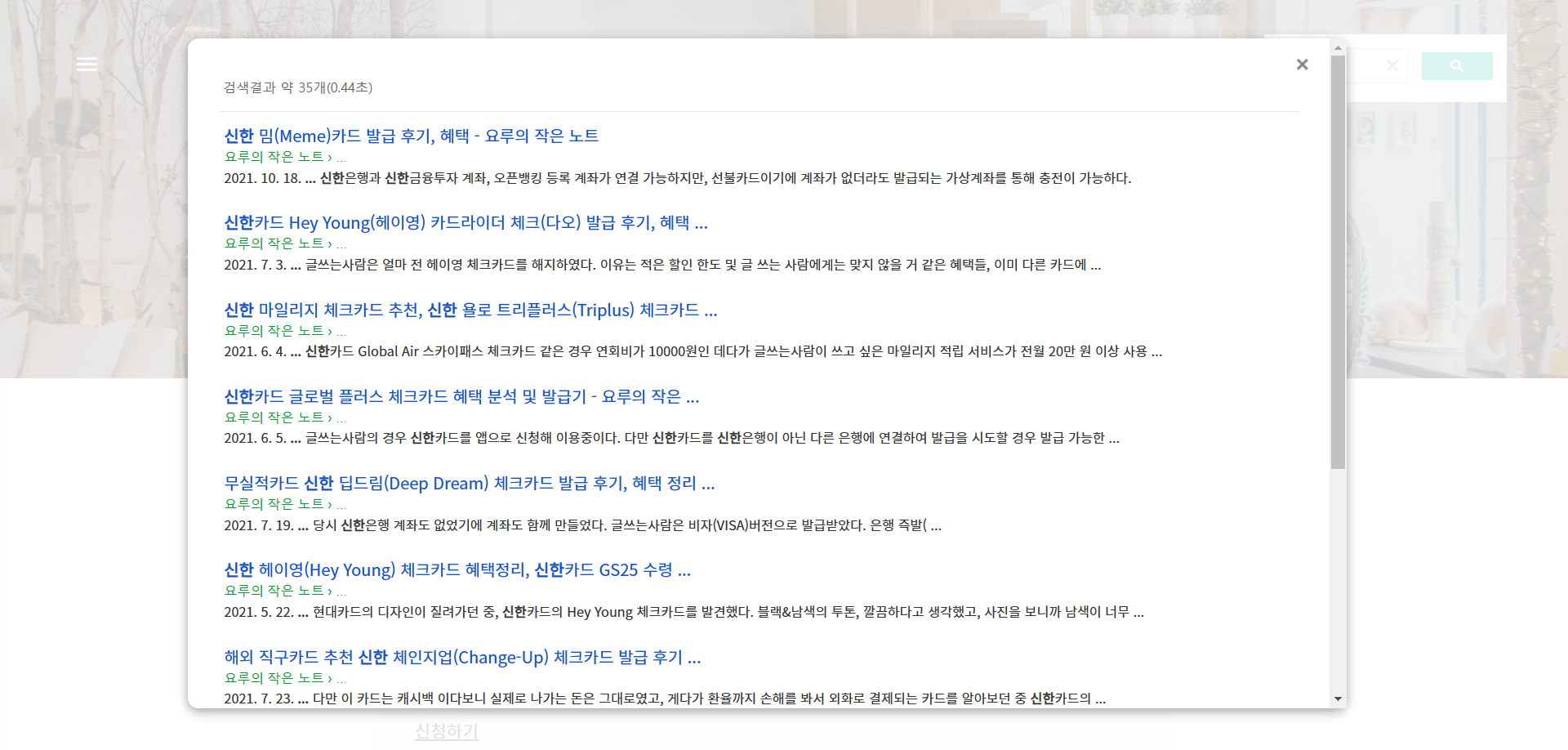Screen dimensions: 1568x750
Task: Open the 신한 헤이영(Hey Young) 체크카드 혜택정리 result
Action: click(457, 569)
